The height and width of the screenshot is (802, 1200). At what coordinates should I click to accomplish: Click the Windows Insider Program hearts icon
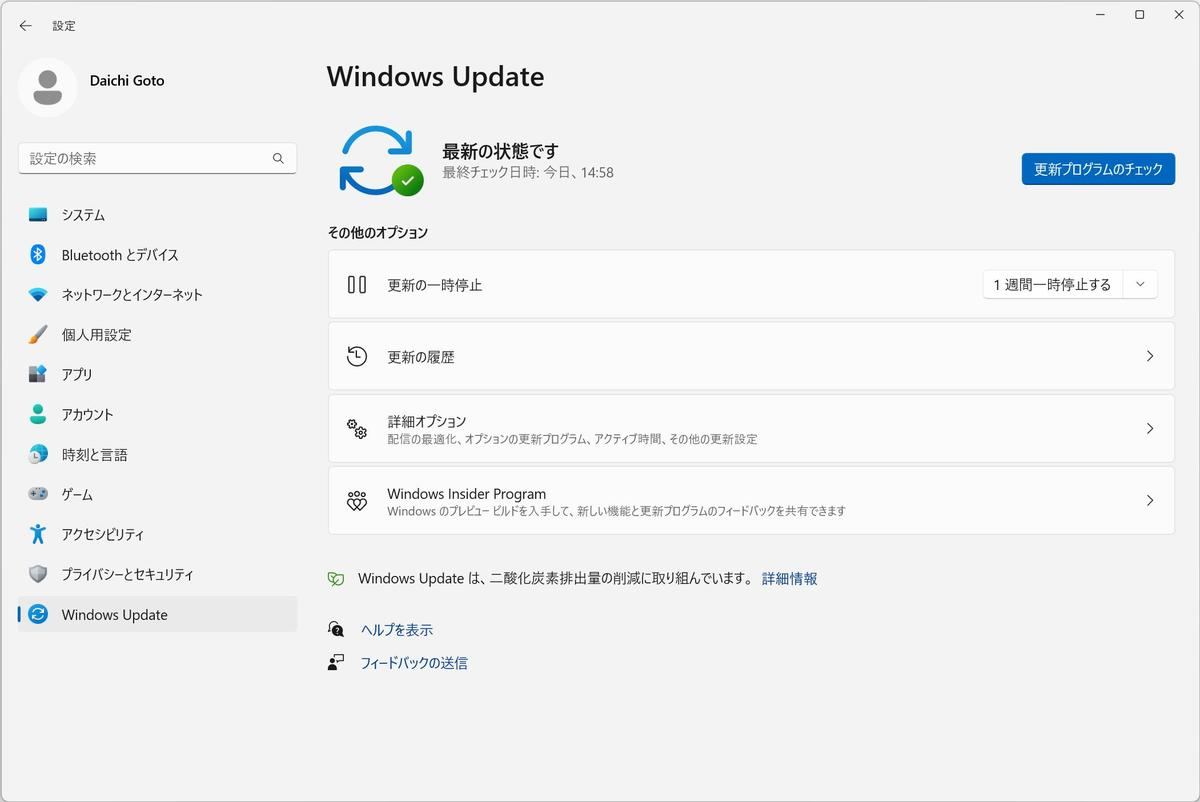pos(357,500)
